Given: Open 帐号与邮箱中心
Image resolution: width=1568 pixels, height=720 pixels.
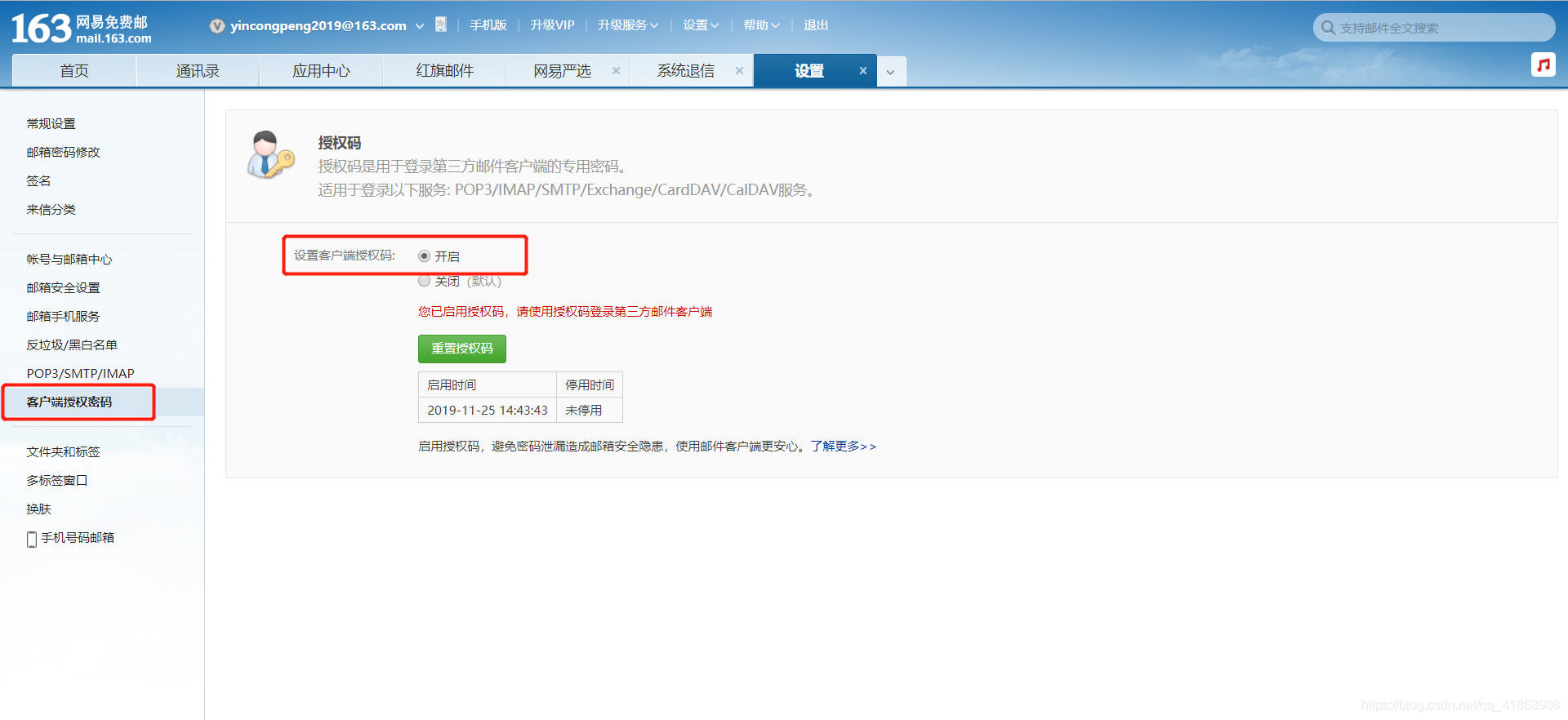Looking at the screenshot, I should coord(69,260).
